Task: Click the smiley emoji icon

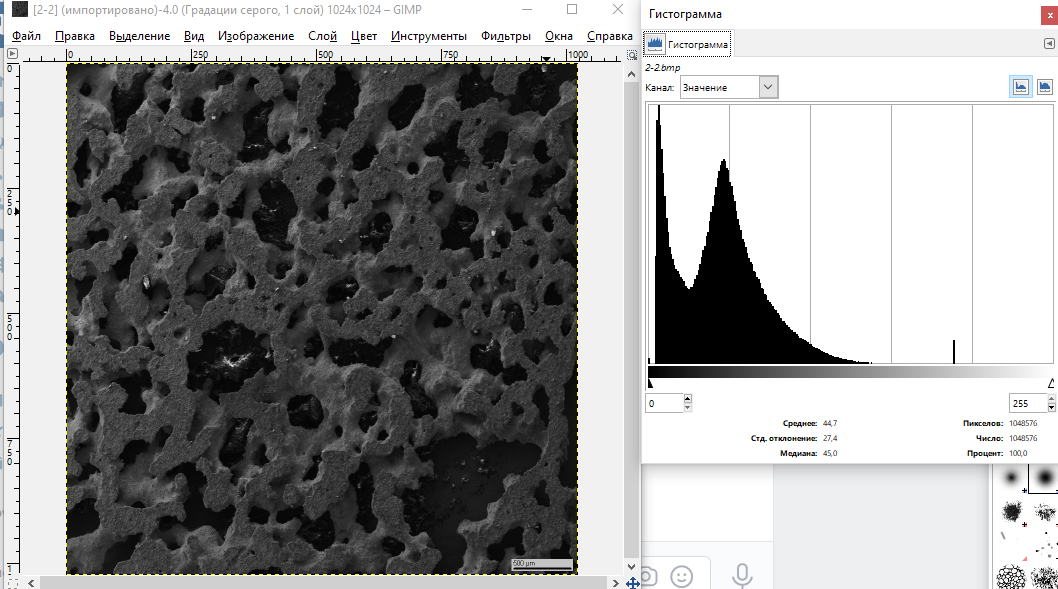Action: coord(682,576)
